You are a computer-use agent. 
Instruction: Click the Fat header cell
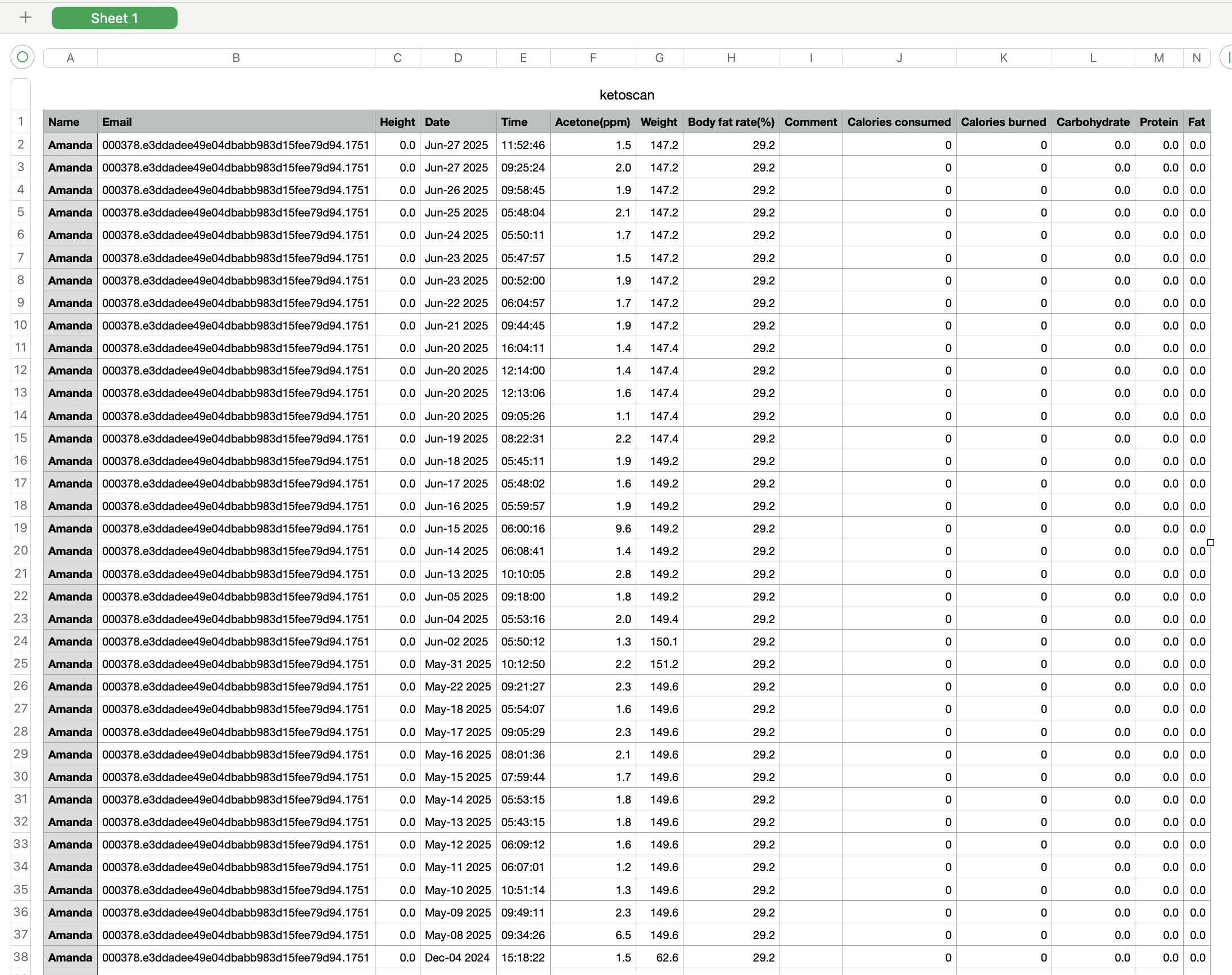[x=1196, y=121]
